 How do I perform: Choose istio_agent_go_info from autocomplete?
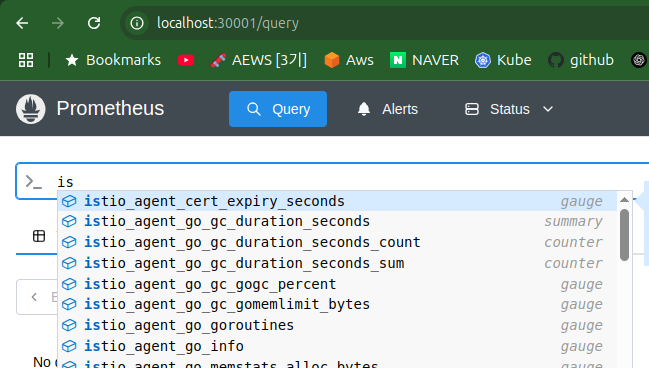[x=337, y=346]
